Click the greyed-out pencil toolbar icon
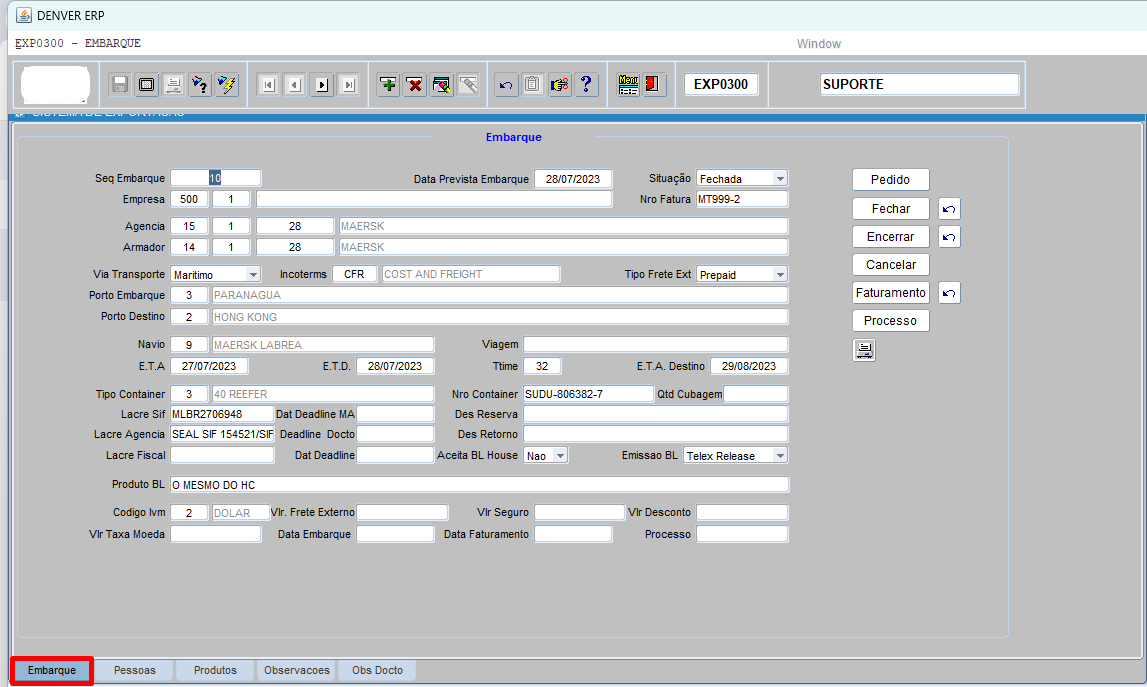The width and height of the screenshot is (1147, 687). pyautogui.click(x=469, y=85)
